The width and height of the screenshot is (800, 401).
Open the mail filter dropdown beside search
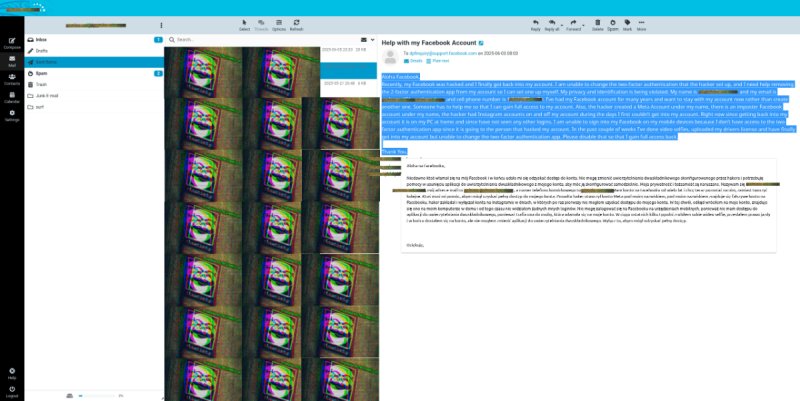[x=373, y=39]
